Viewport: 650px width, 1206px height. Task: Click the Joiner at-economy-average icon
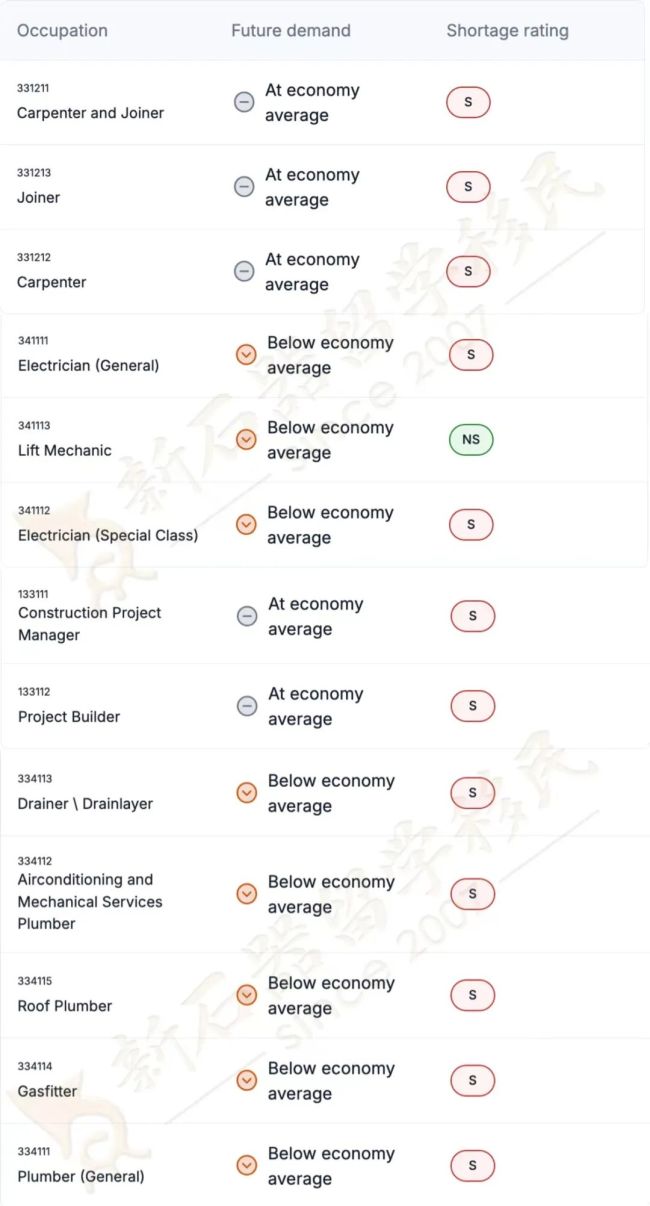point(244,187)
